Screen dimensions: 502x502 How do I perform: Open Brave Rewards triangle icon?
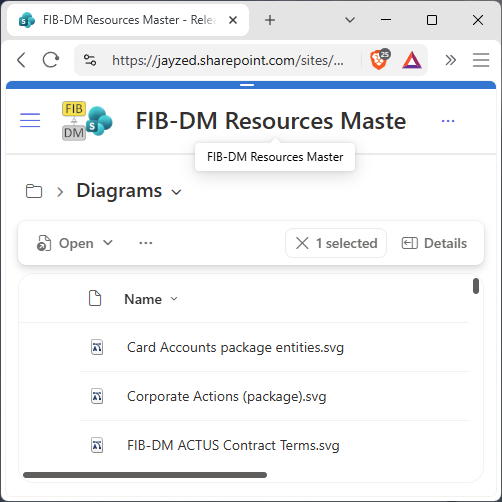tap(412, 60)
